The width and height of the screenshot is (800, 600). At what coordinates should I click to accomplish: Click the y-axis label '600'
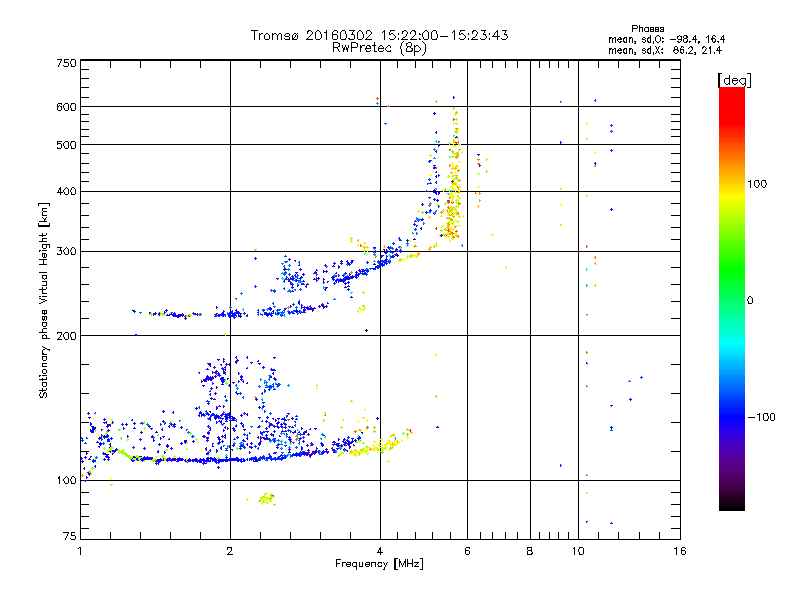[x=67, y=107]
